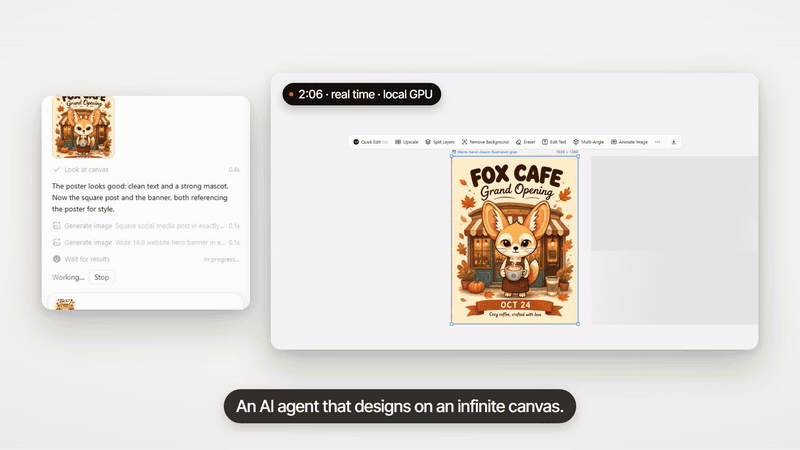Click the 'Look at canvas' step

146,169
